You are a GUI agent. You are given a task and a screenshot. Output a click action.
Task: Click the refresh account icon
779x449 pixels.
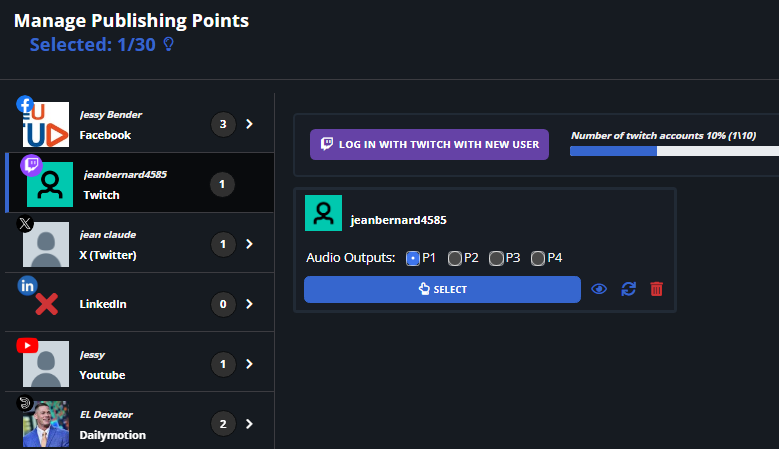click(628, 289)
